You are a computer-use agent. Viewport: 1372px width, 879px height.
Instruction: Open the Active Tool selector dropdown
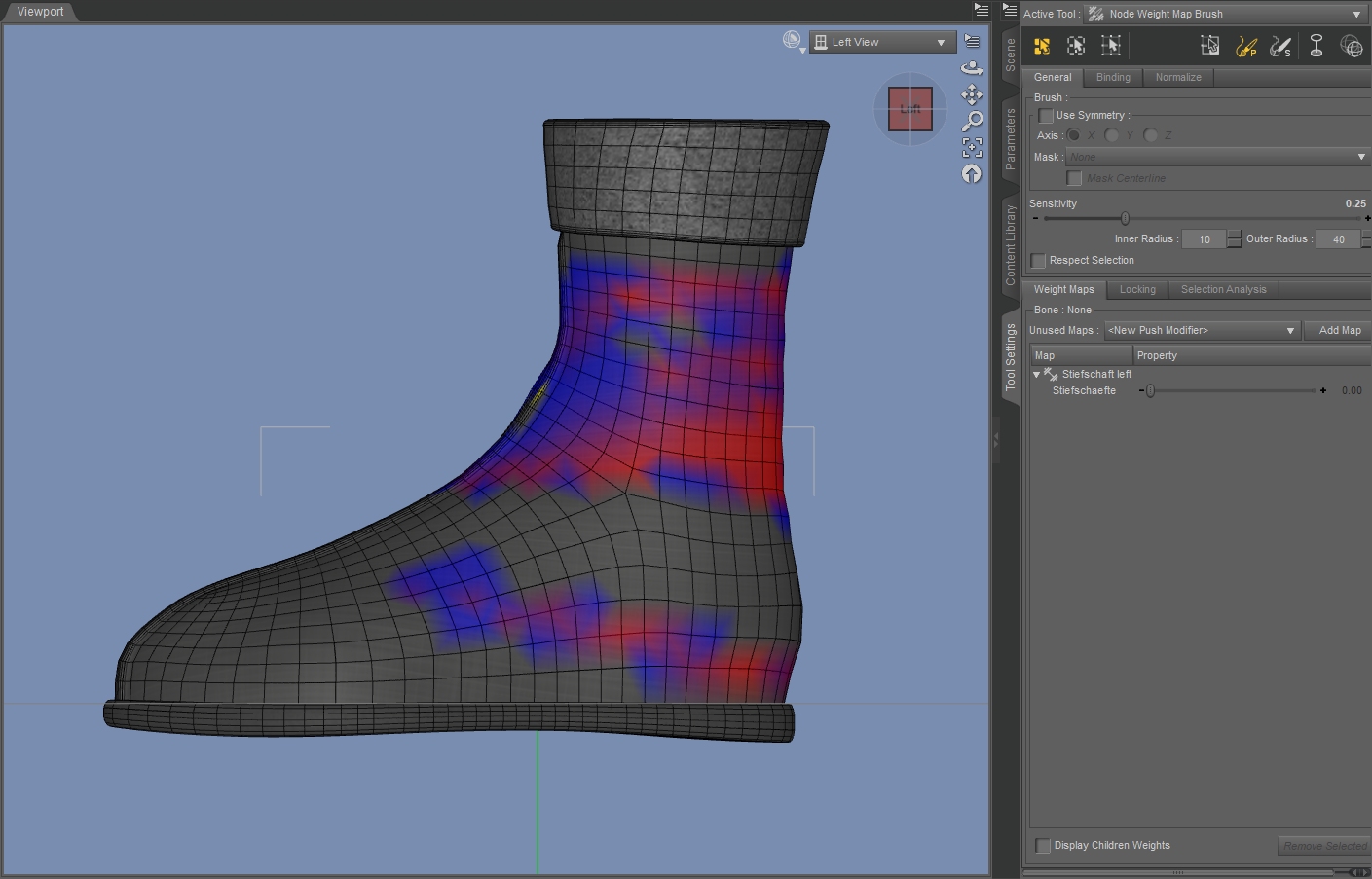pyautogui.click(x=1225, y=15)
